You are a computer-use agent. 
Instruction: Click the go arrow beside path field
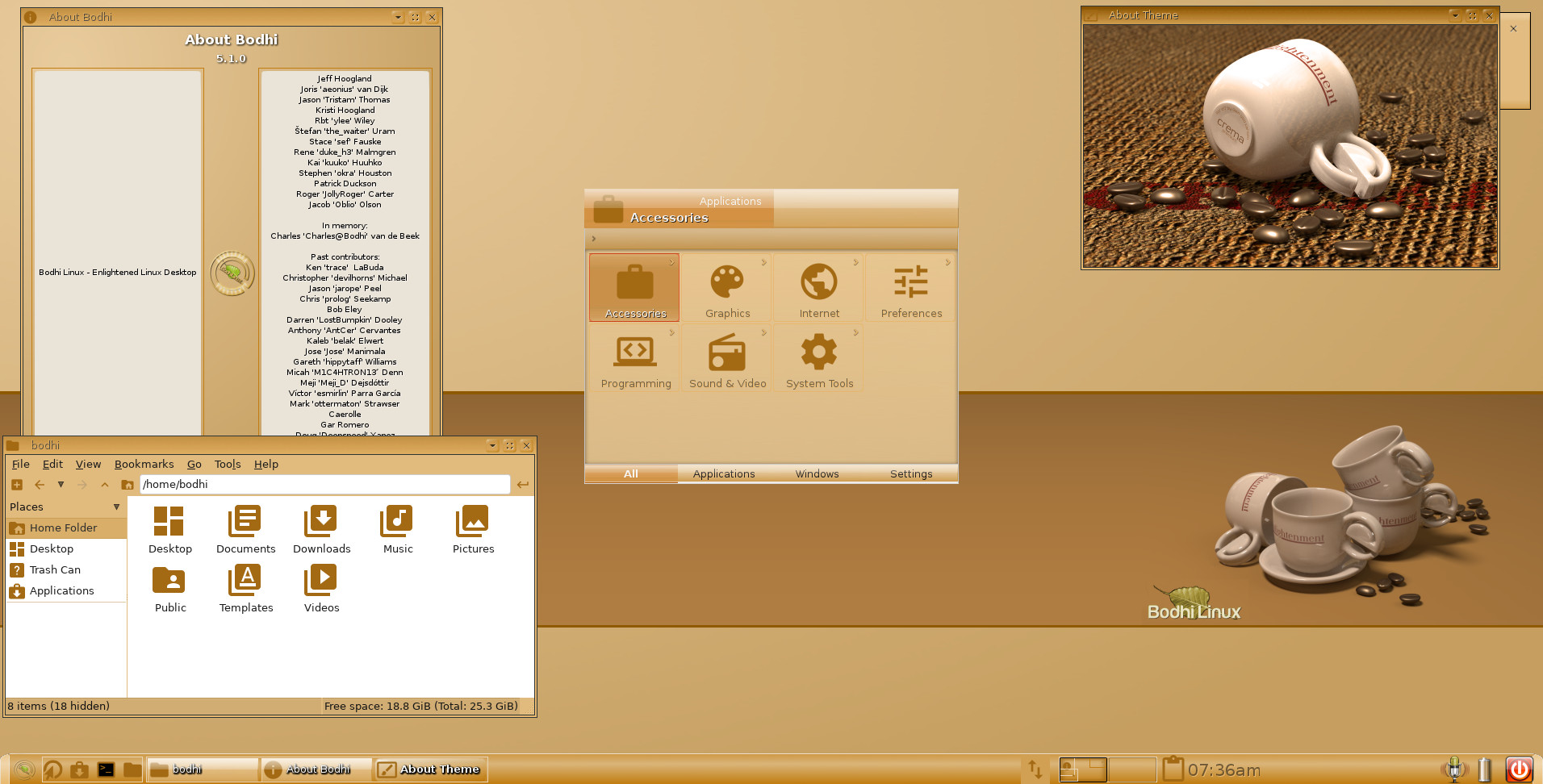[523, 485]
